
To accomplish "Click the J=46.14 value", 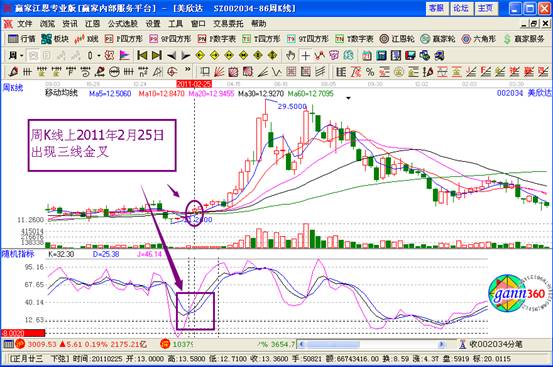I will [x=150, y=254].
